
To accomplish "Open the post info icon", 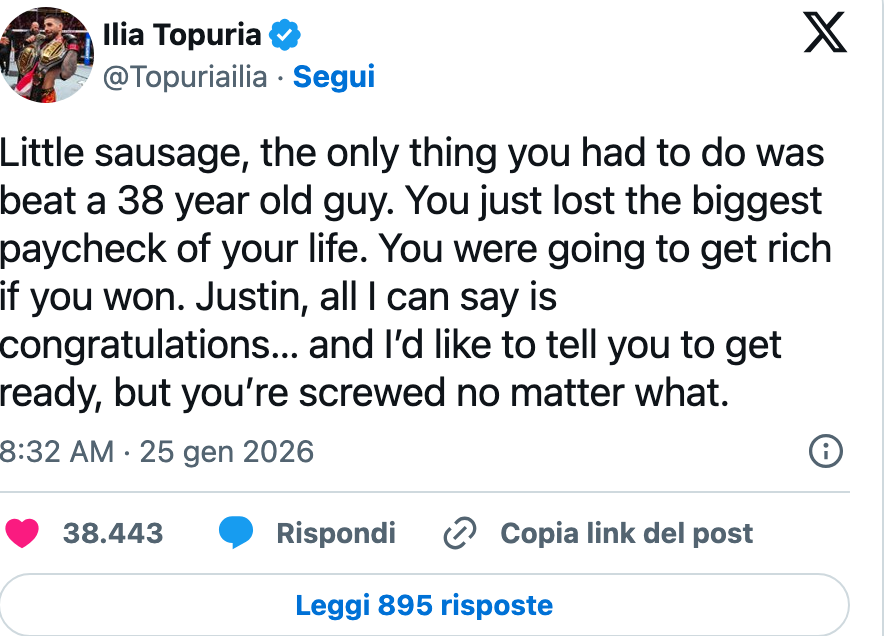I will (x=824, y=451).
